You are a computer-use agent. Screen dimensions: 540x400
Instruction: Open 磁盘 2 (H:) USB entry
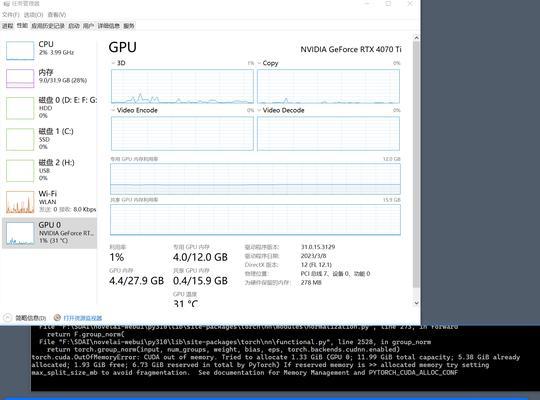pos(49,170)
